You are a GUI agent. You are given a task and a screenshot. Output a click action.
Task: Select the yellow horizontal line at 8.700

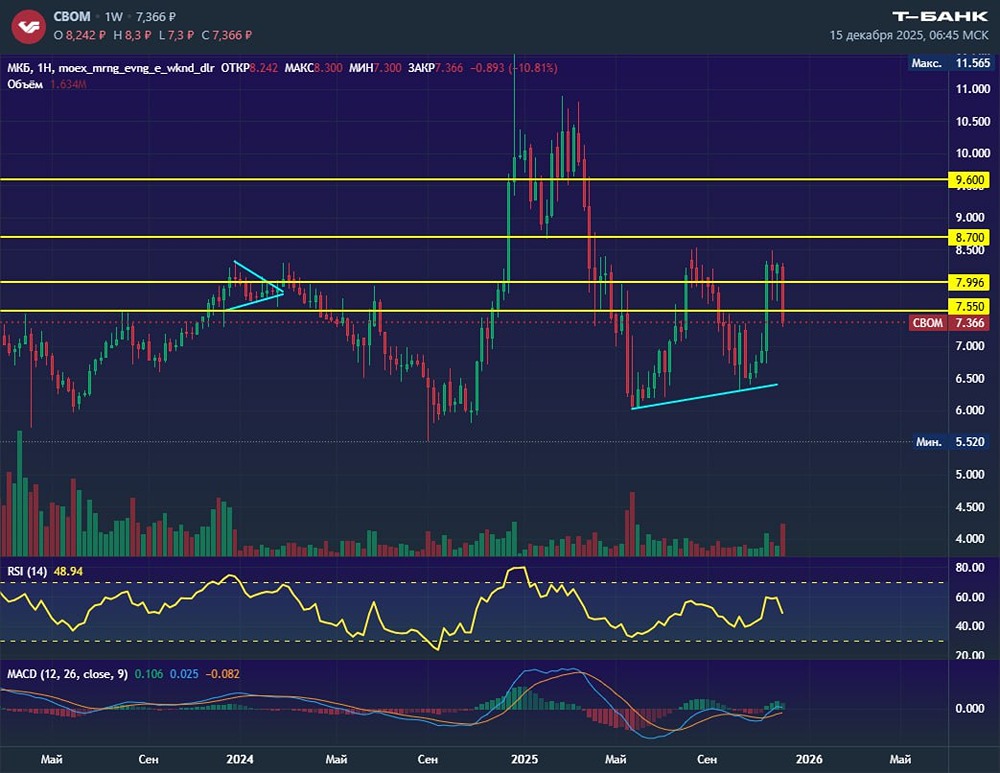click(474, 237)
